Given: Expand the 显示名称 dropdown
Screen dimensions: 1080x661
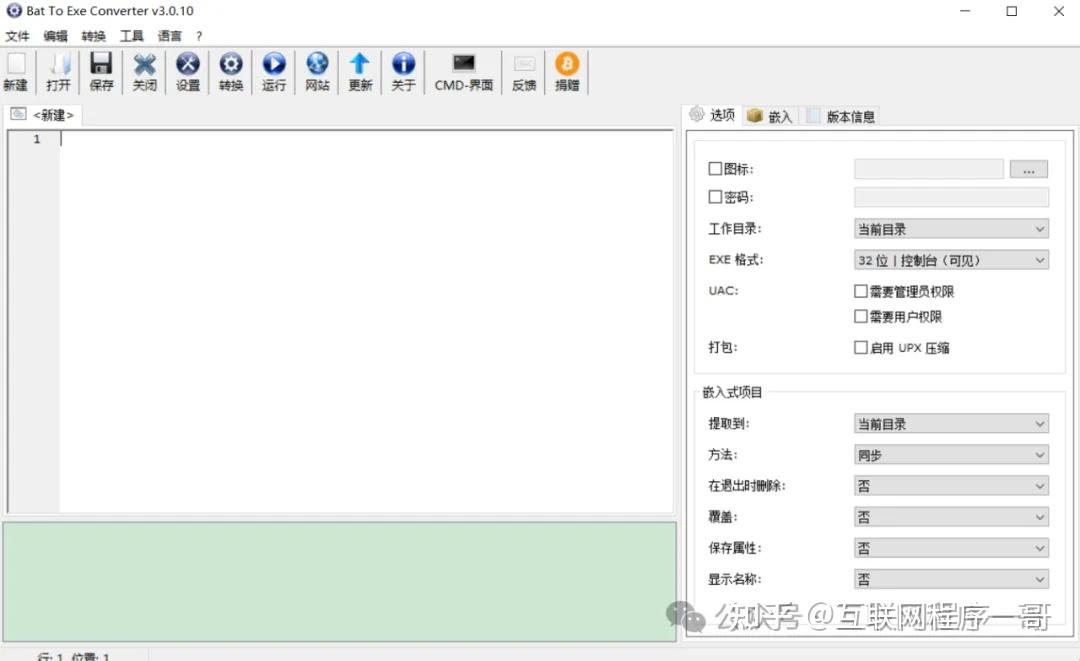Looking at the screenshot, I should (951, 579).
